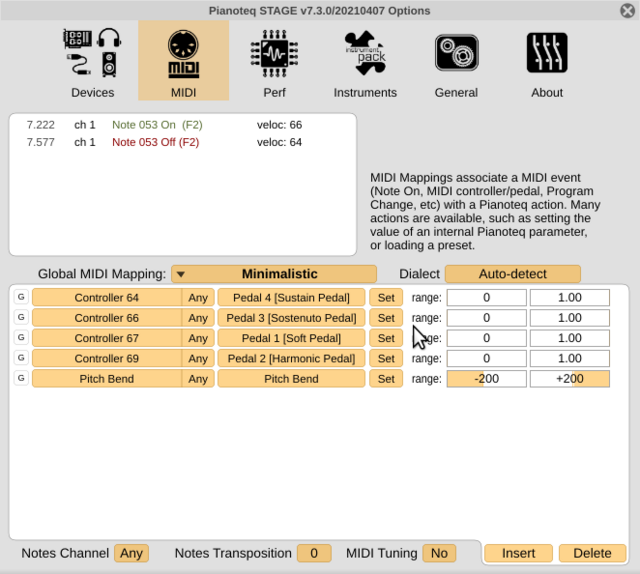This screenshot has width=640, height=574.
Task: Adjust range maximum slider for Controller 67
Action: click(x=570, y=338)
